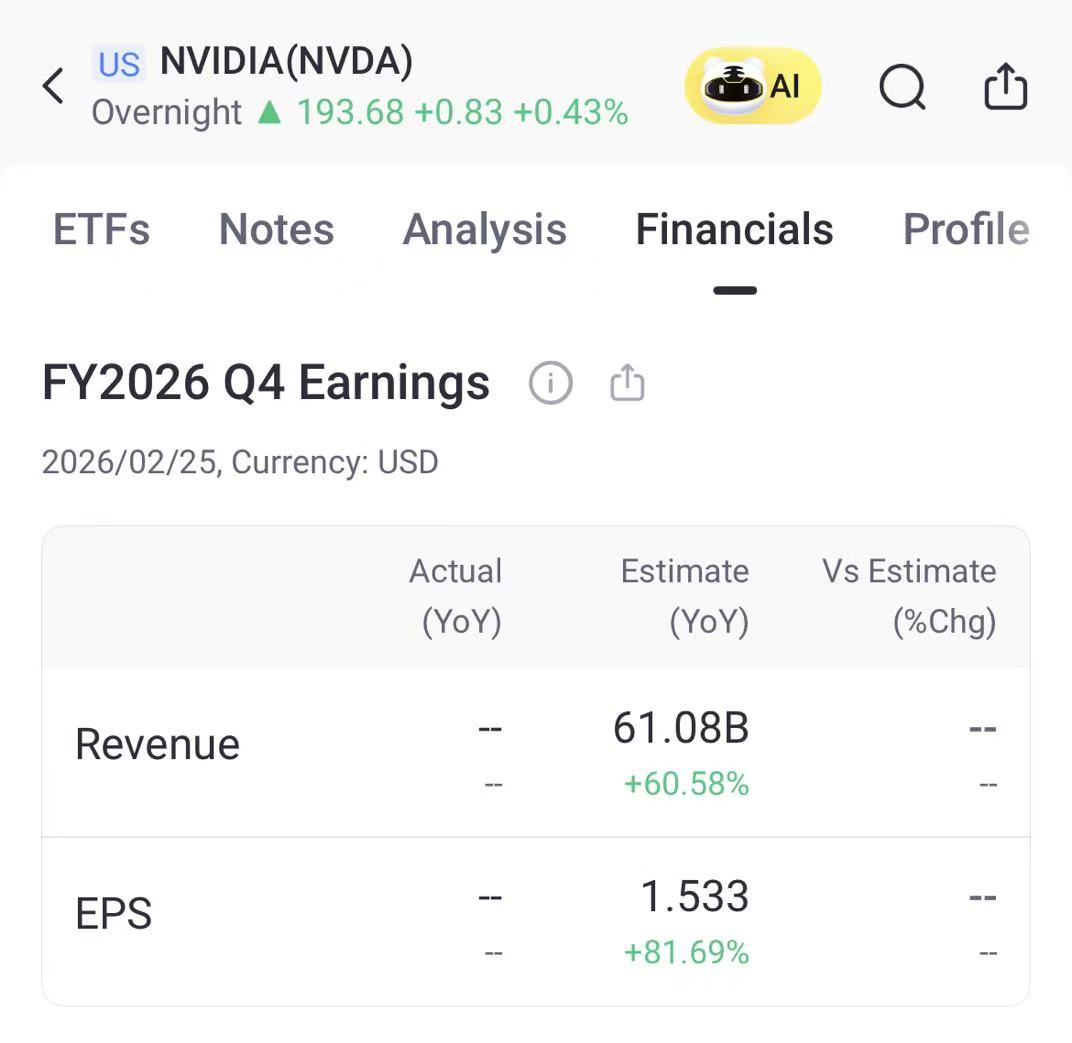Select the EPS row label
Screen dimensions: 1072x1043
click(x=113, y=914)
